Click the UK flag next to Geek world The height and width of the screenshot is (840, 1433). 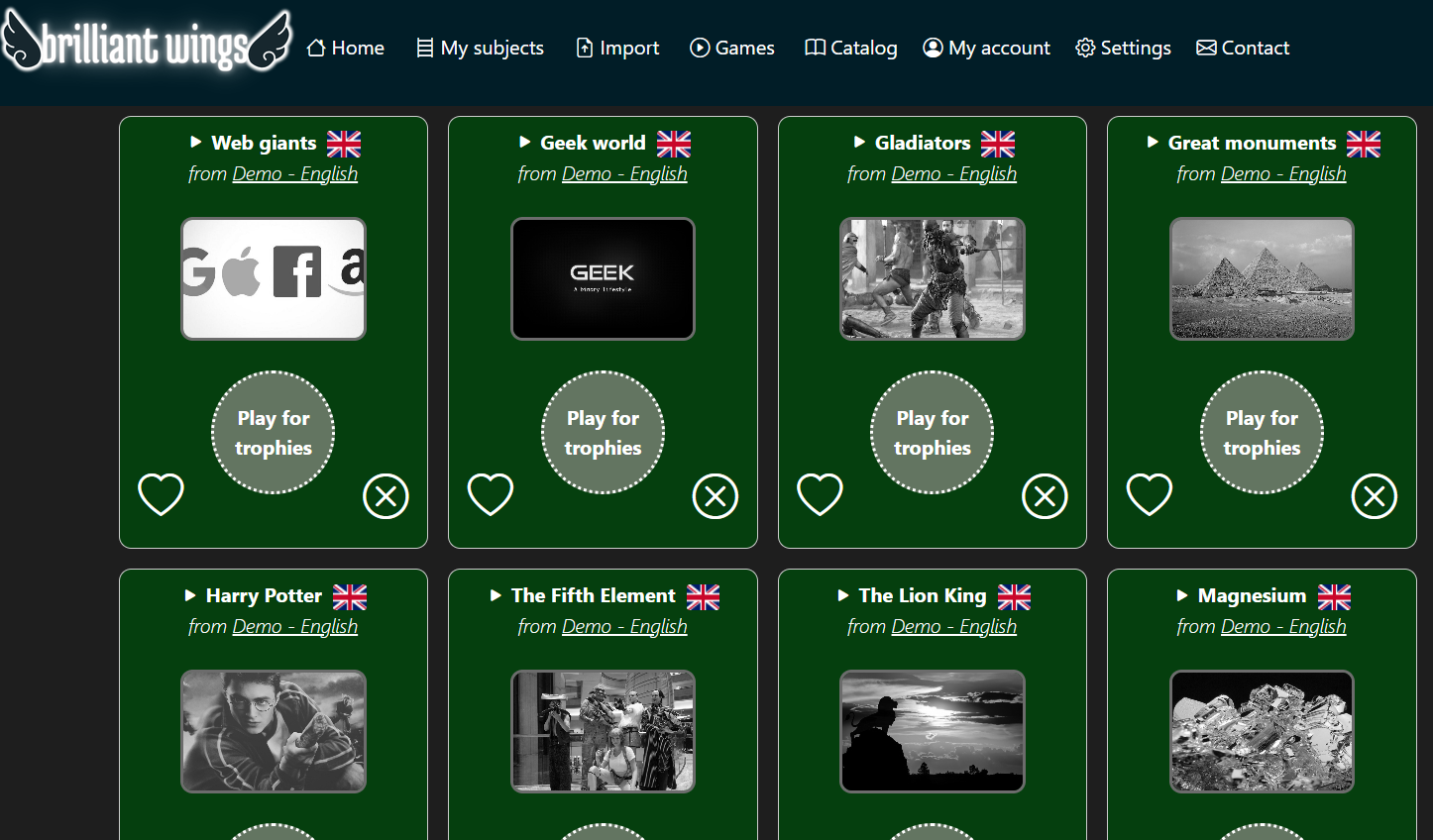[674, 145]
